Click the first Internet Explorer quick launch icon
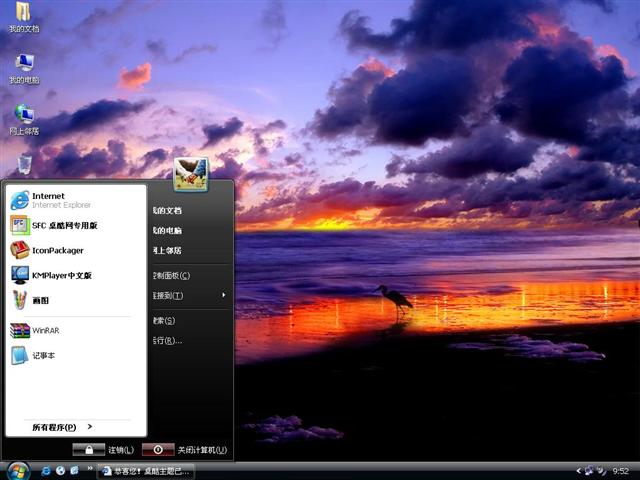The image size is (640, 480). [46, 471]
